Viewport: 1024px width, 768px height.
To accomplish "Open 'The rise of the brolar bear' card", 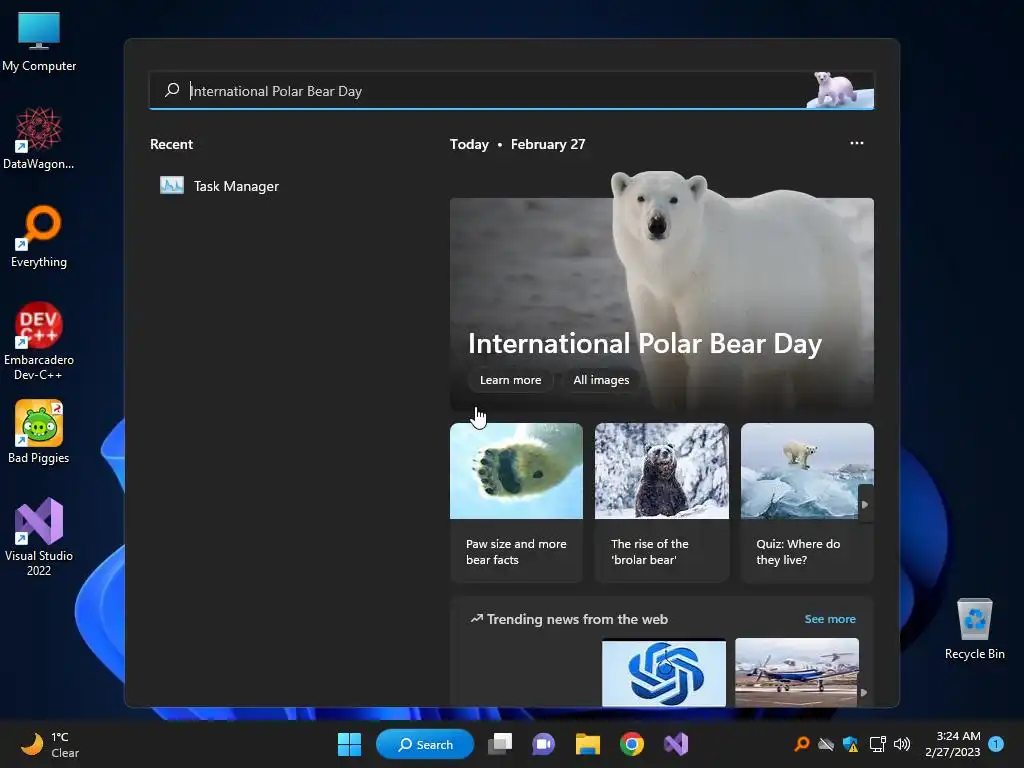I will (x=662, y=502).
